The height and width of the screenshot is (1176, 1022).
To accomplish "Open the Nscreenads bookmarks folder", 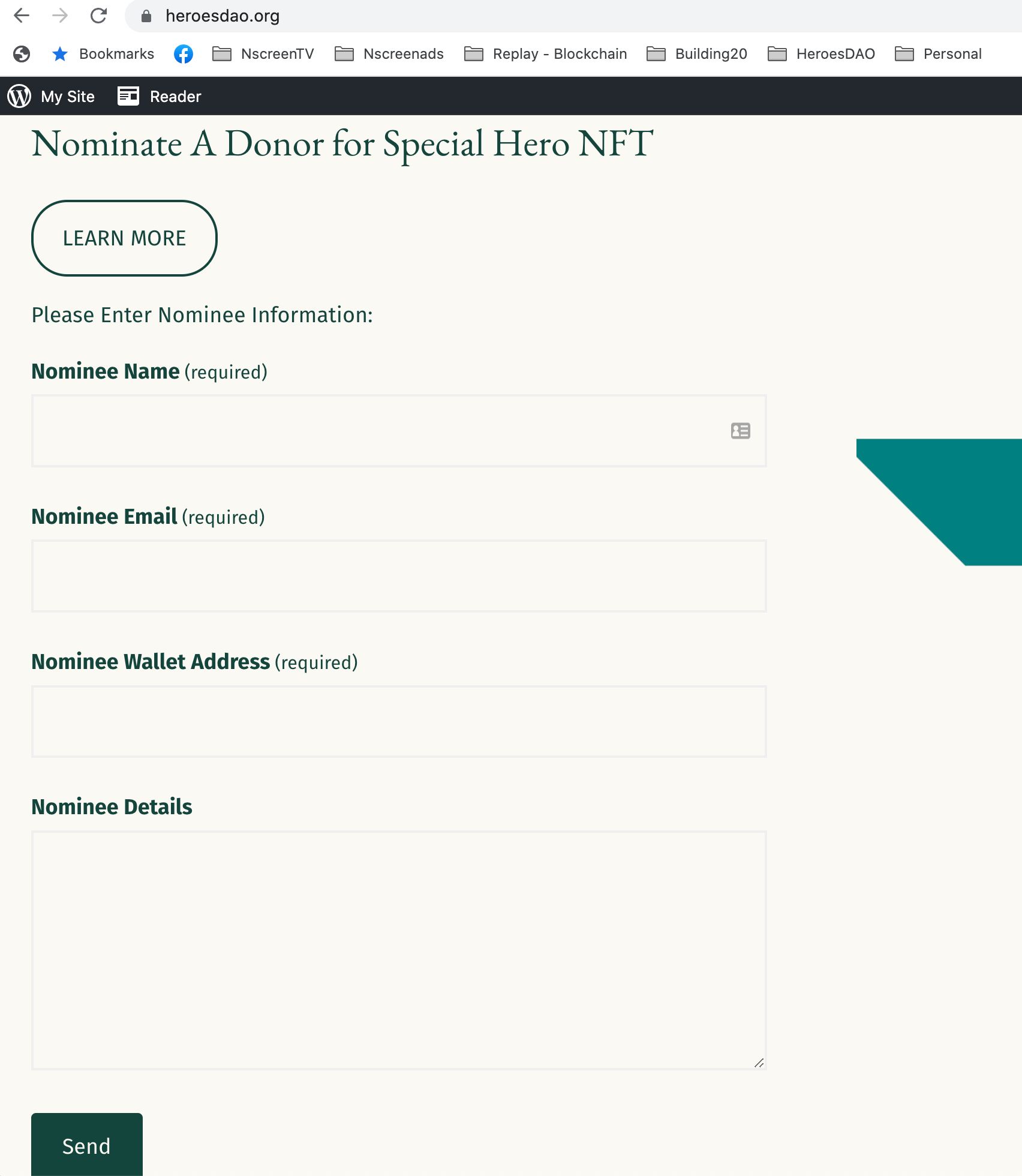I will pos(389,54).
